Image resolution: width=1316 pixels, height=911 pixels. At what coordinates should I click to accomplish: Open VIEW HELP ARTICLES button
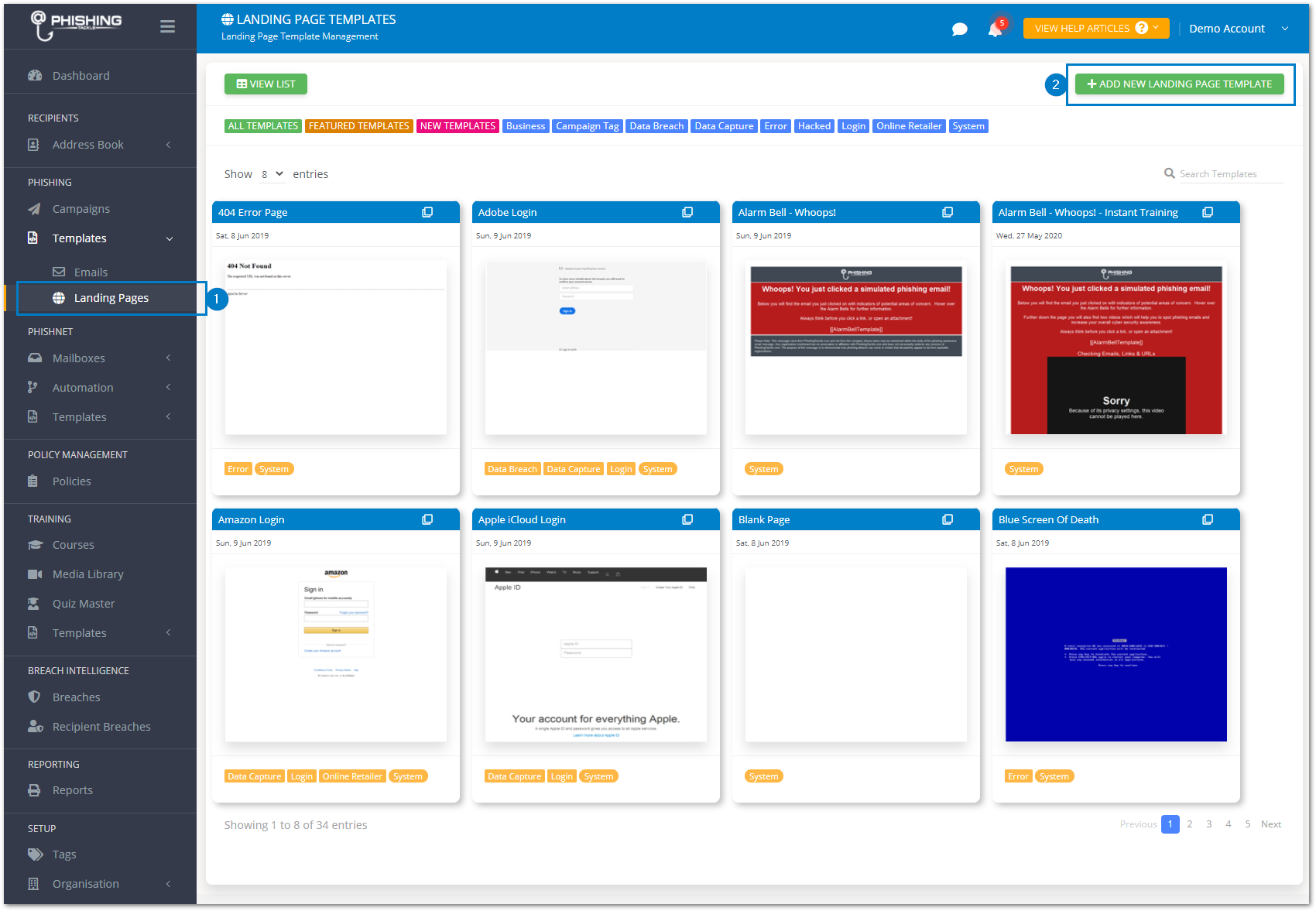1096,28
